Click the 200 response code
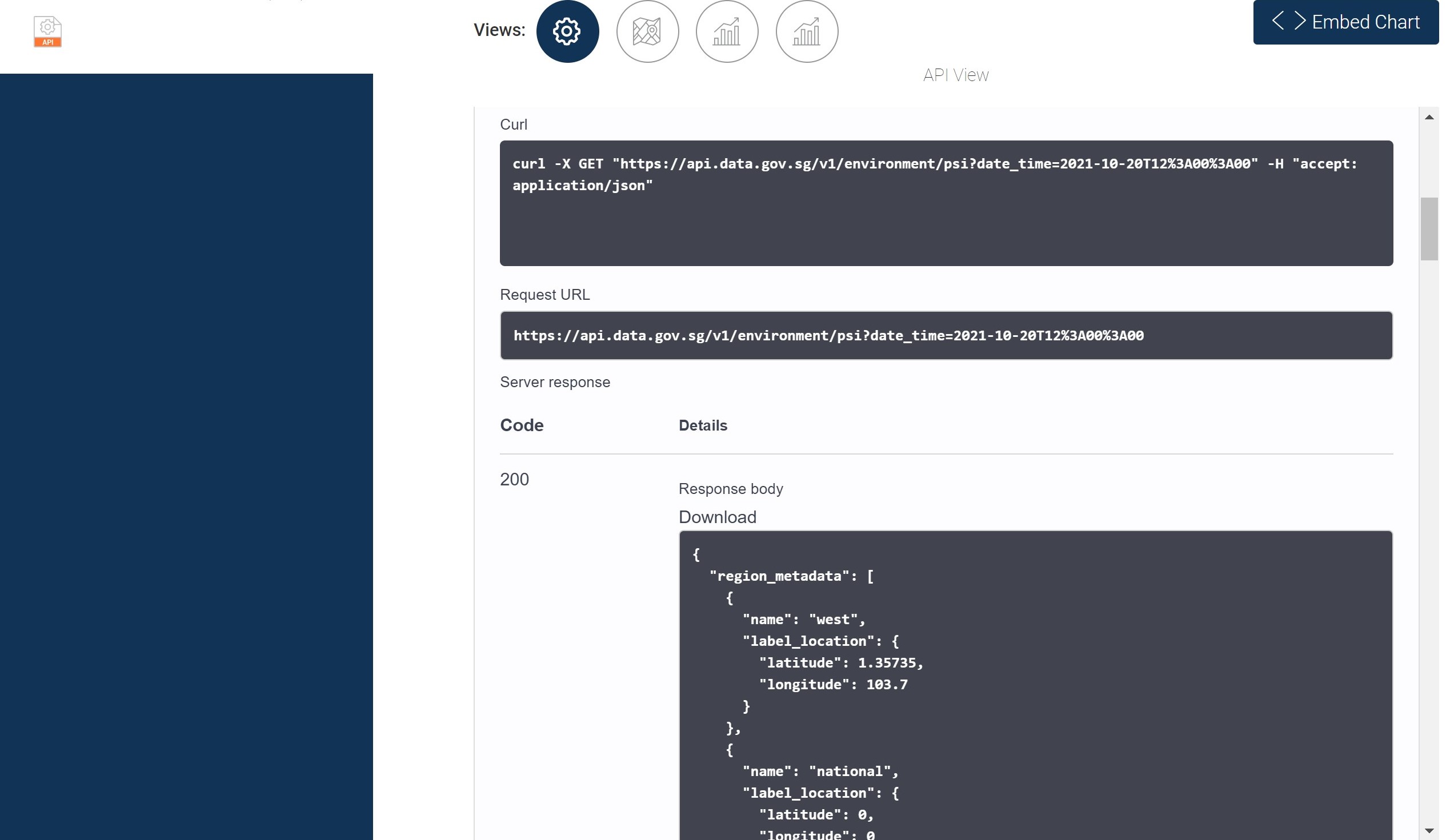The width and height of the screenshot is (1454, 840). click(514, 480)
